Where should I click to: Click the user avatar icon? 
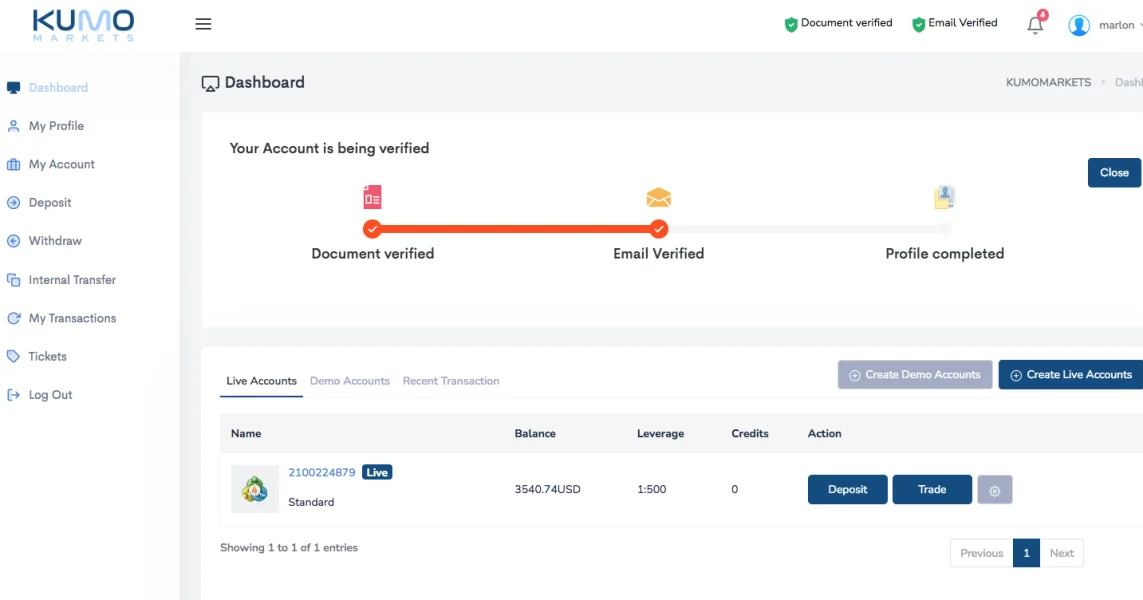point(1078,25)
